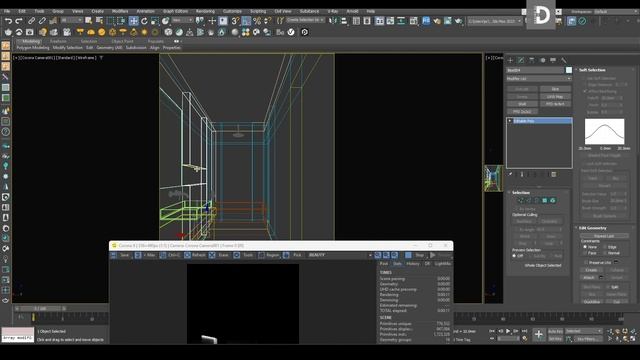Switch to the Freeform ribbon tab
This screenshot has height=360, width=640.
(58, 41)
